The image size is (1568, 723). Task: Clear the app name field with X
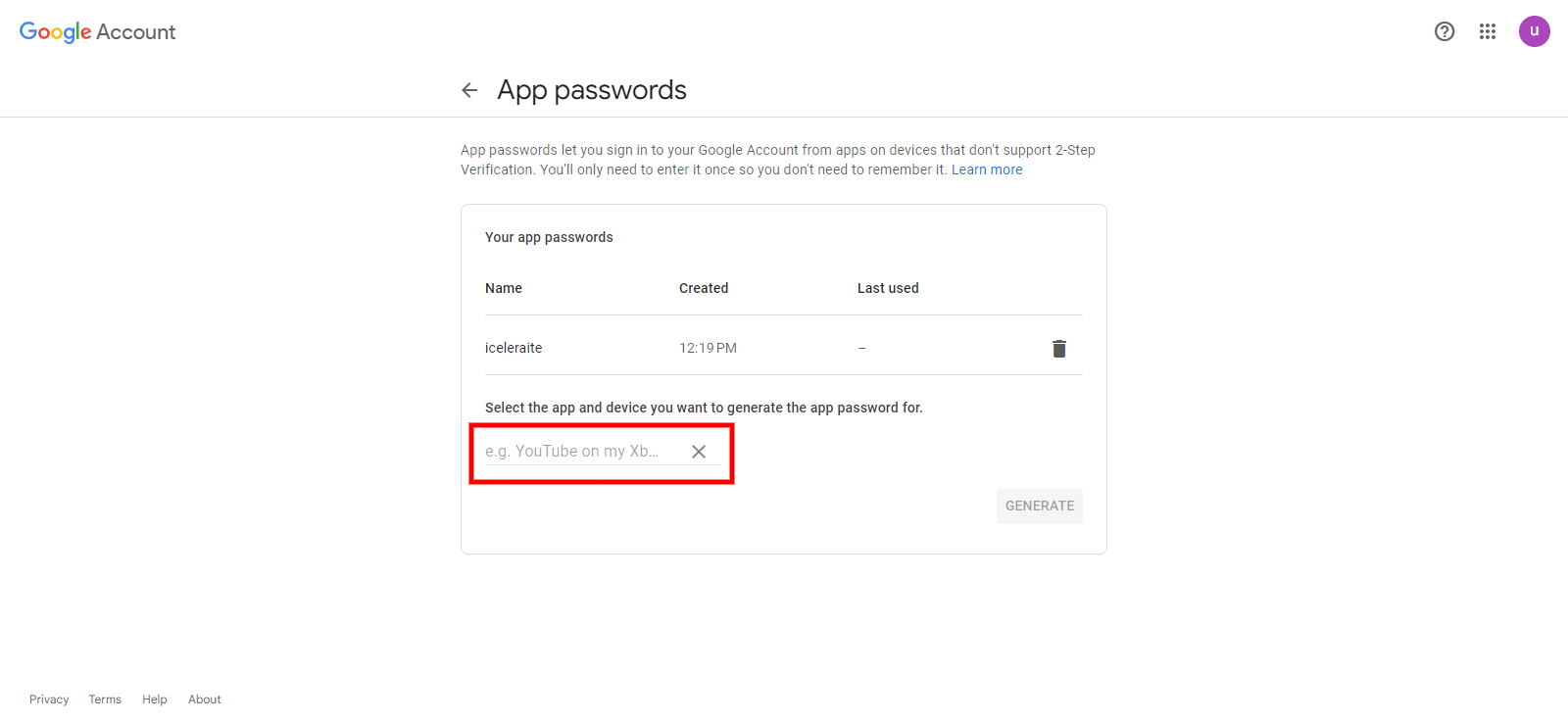pos(699,452)
